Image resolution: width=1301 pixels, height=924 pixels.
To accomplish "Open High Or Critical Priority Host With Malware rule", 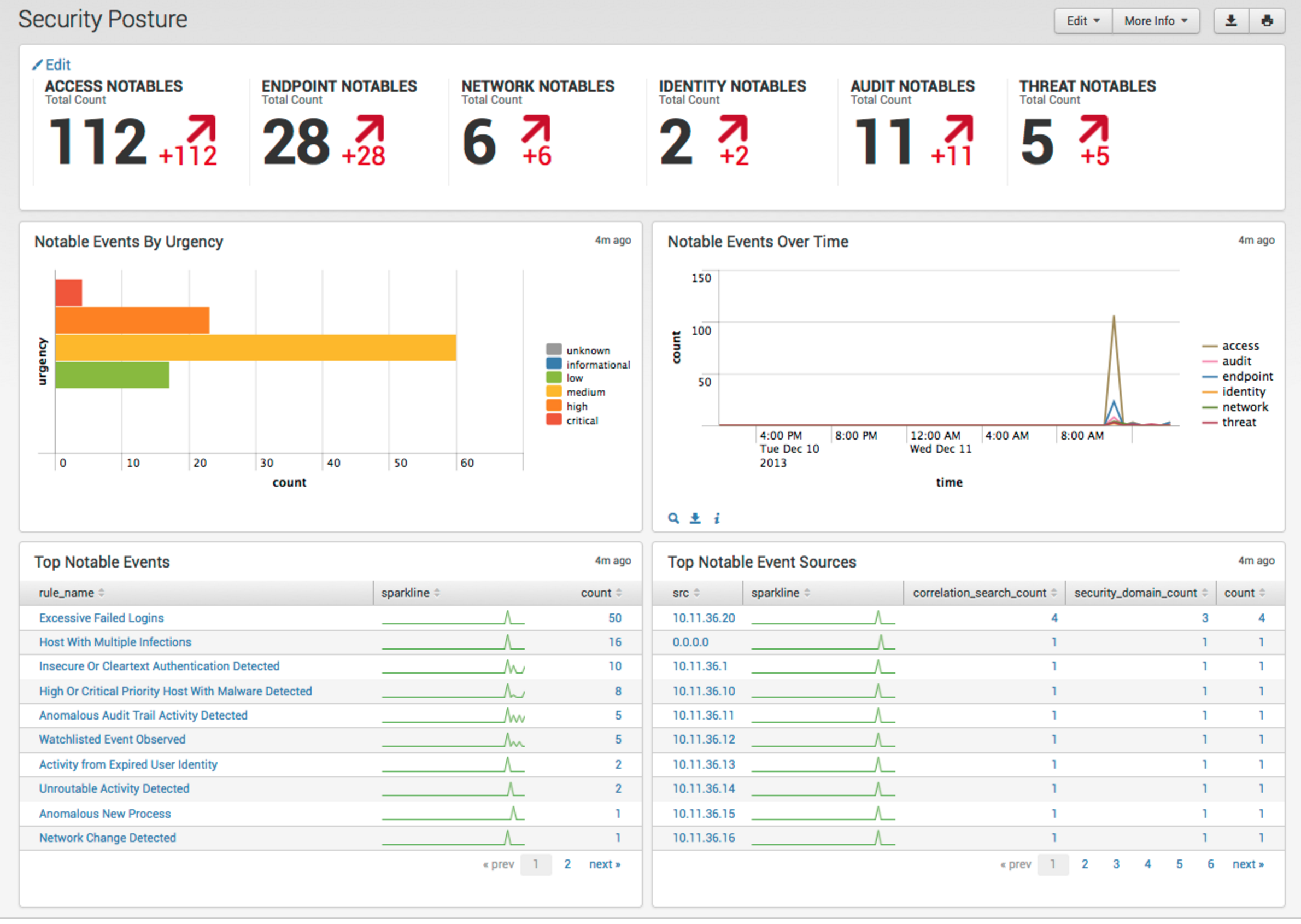I will [x=175, y=691].
